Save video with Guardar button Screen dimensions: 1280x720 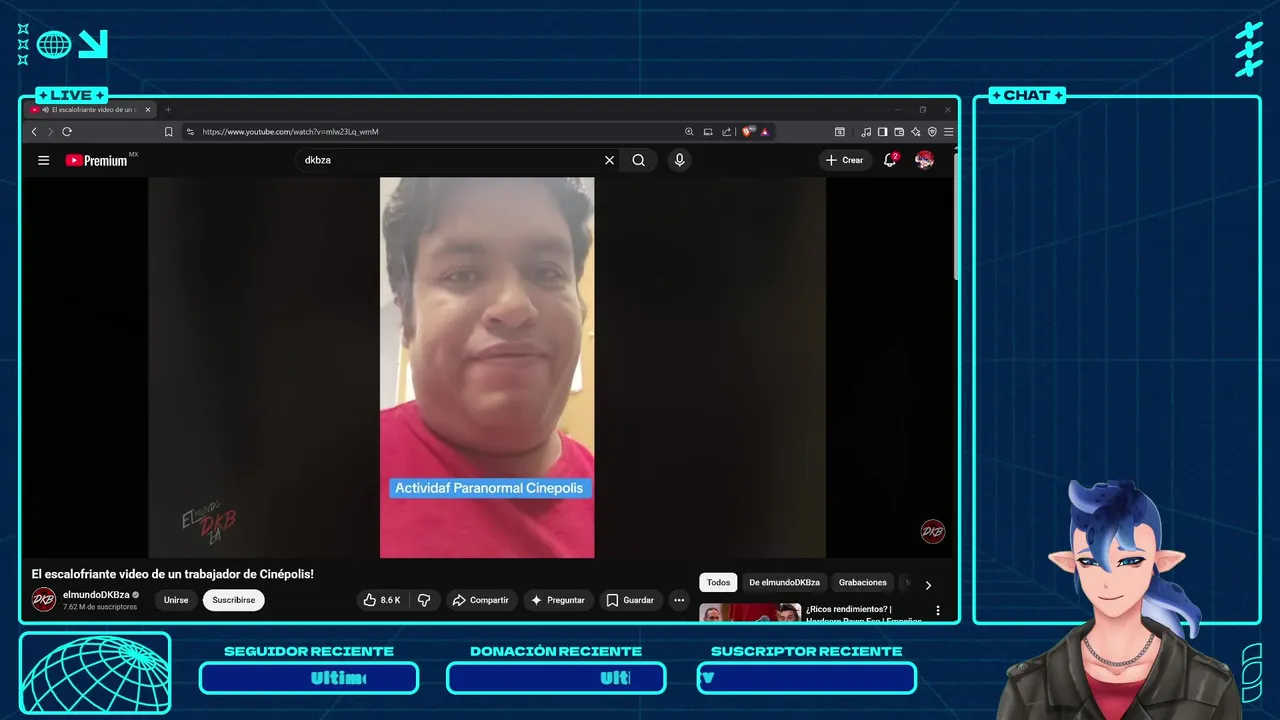click(631, 600)
